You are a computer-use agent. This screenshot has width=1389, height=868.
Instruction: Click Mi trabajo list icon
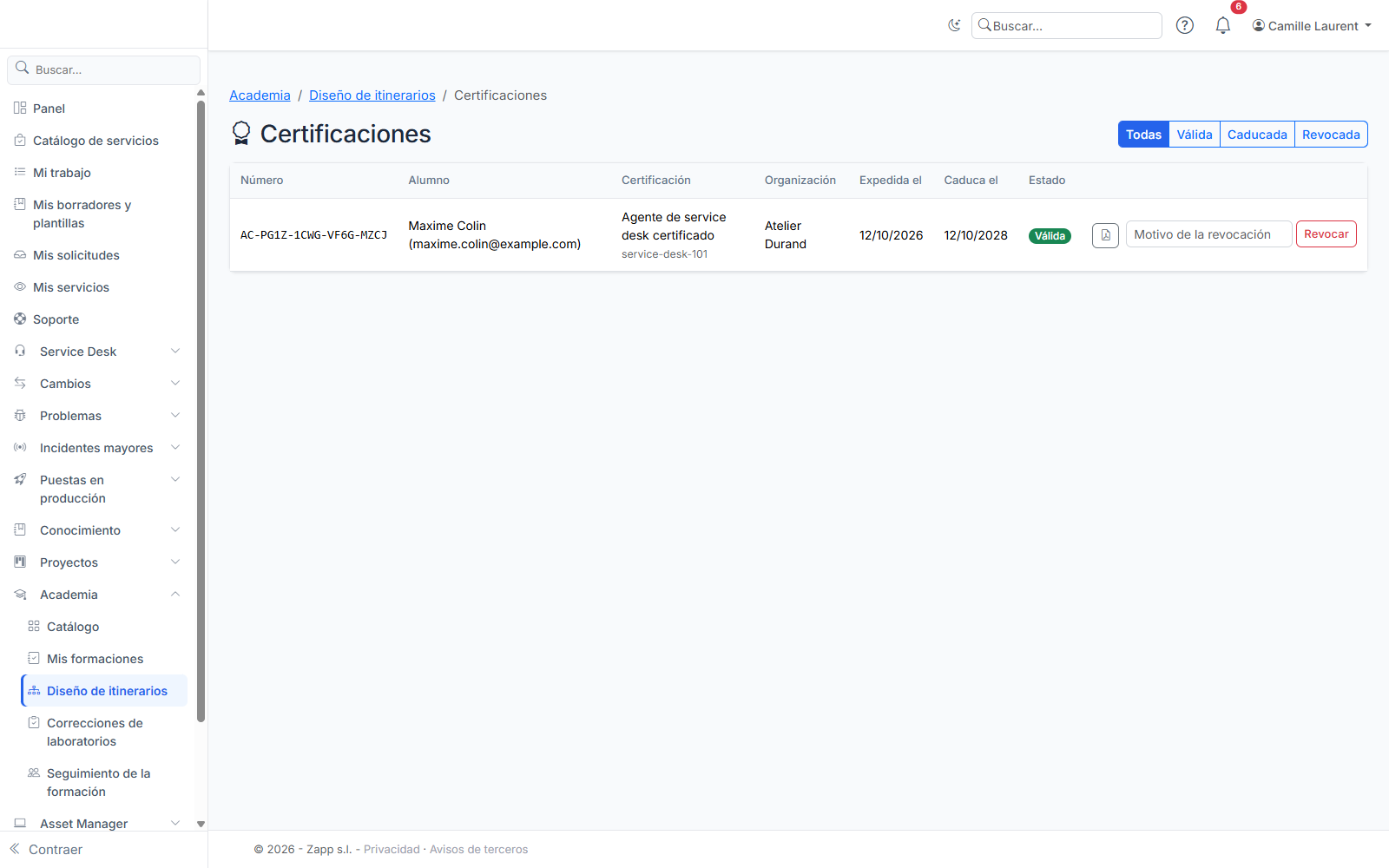pyautogui.click(x=20, y=172)
